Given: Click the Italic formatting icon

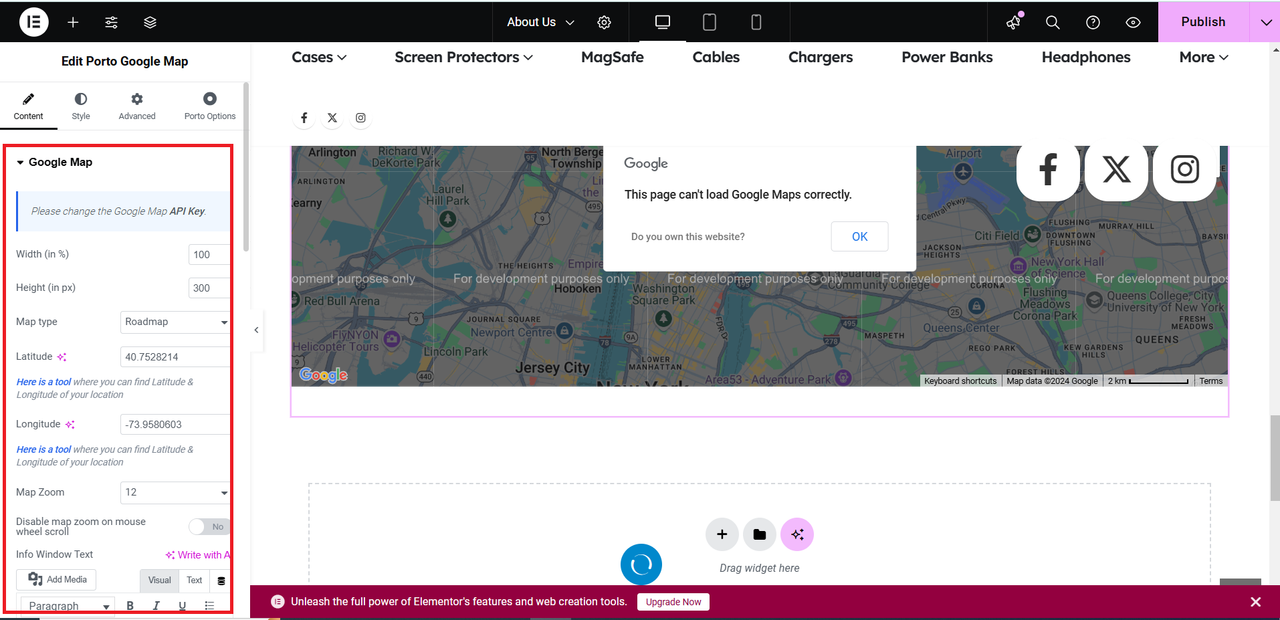Looking at the screenshot, I should (x=156, y=606).
